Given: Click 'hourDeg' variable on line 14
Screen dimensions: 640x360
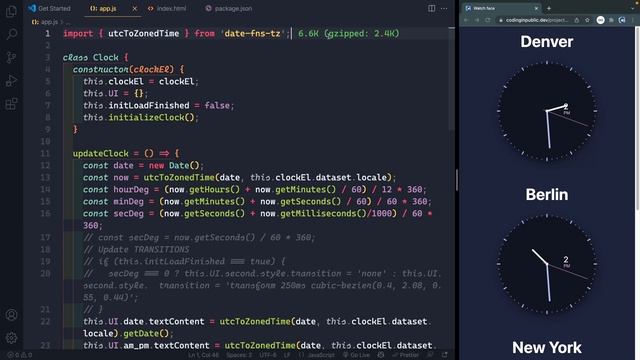Looking at the screenshot, I should click(x=131, y=189).
